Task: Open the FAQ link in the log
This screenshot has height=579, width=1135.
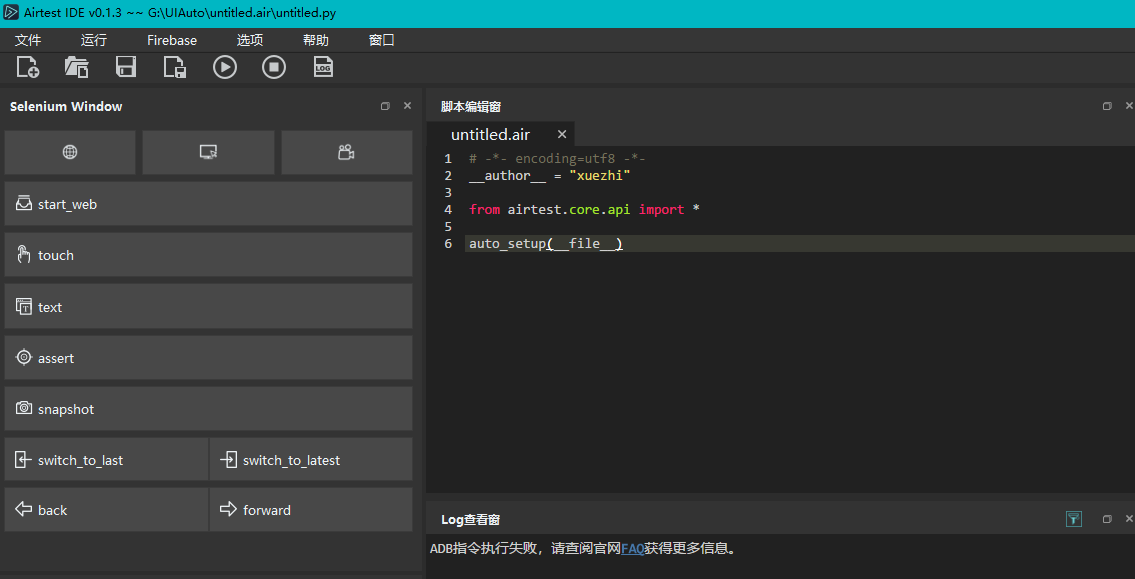Action: pos(633,549)
